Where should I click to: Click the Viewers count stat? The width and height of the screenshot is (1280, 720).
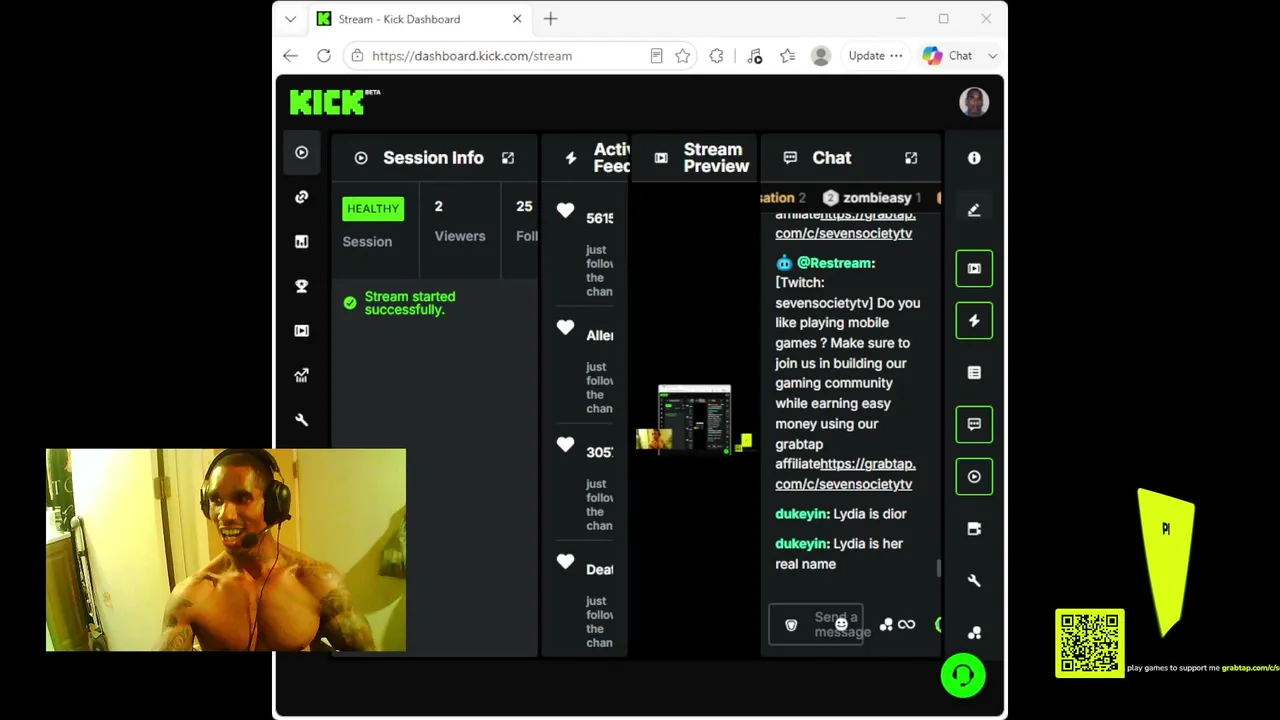point(459,221)
